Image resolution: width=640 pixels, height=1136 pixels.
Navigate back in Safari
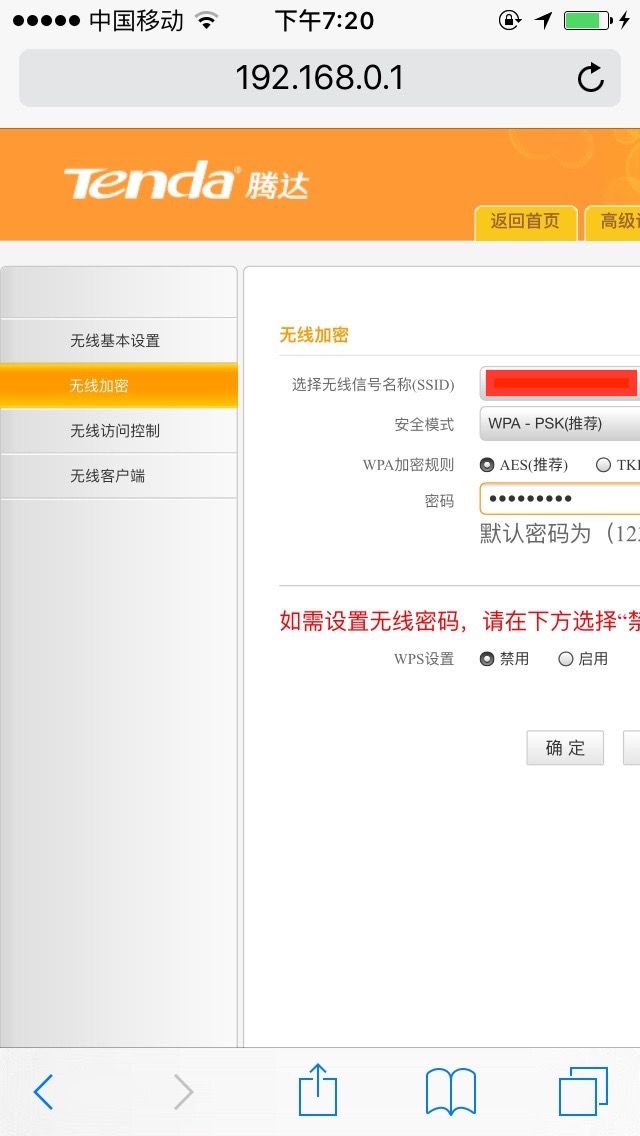[x=42, y=1092]
